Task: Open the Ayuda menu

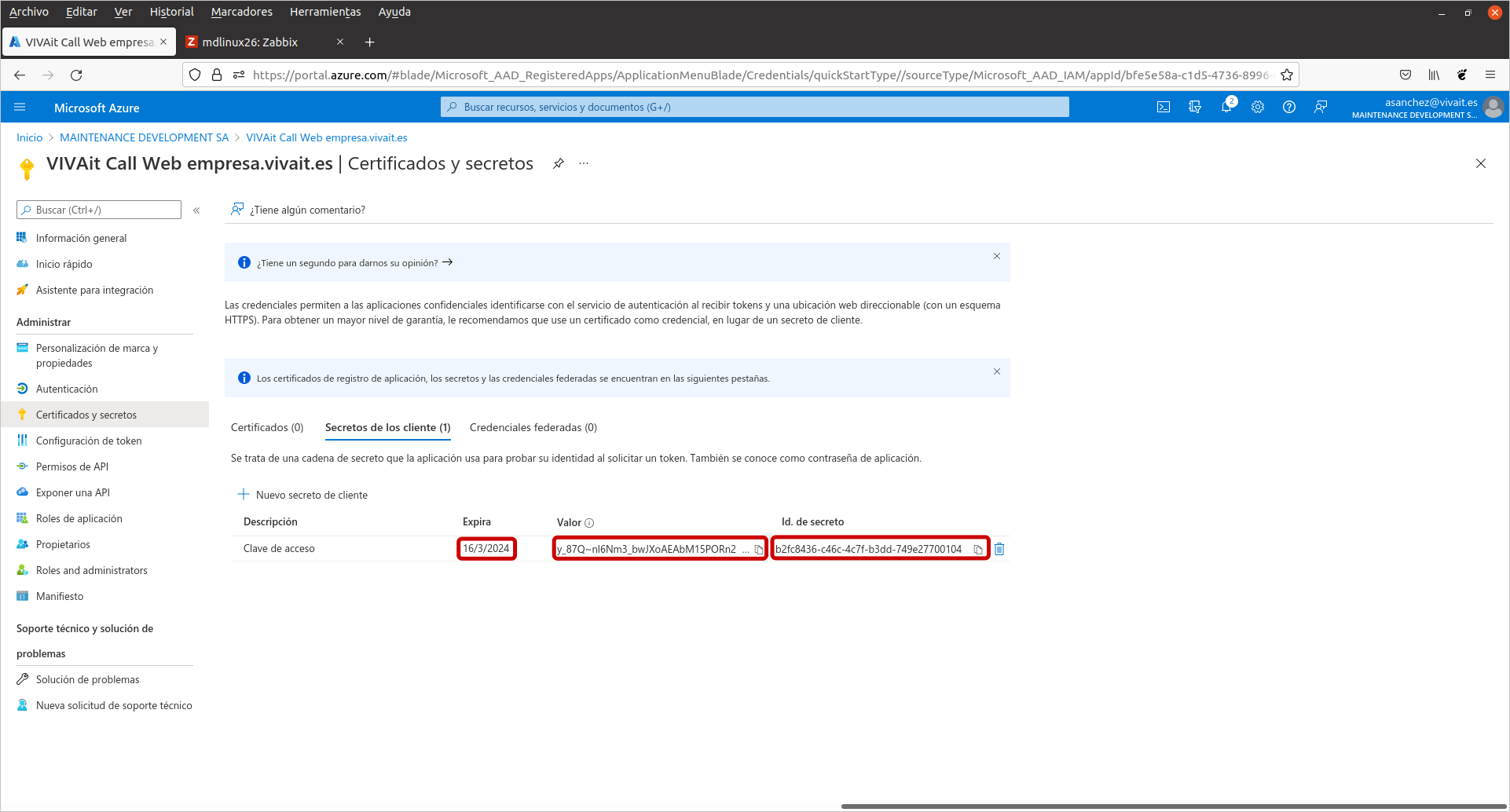Action: coord(394,12)
